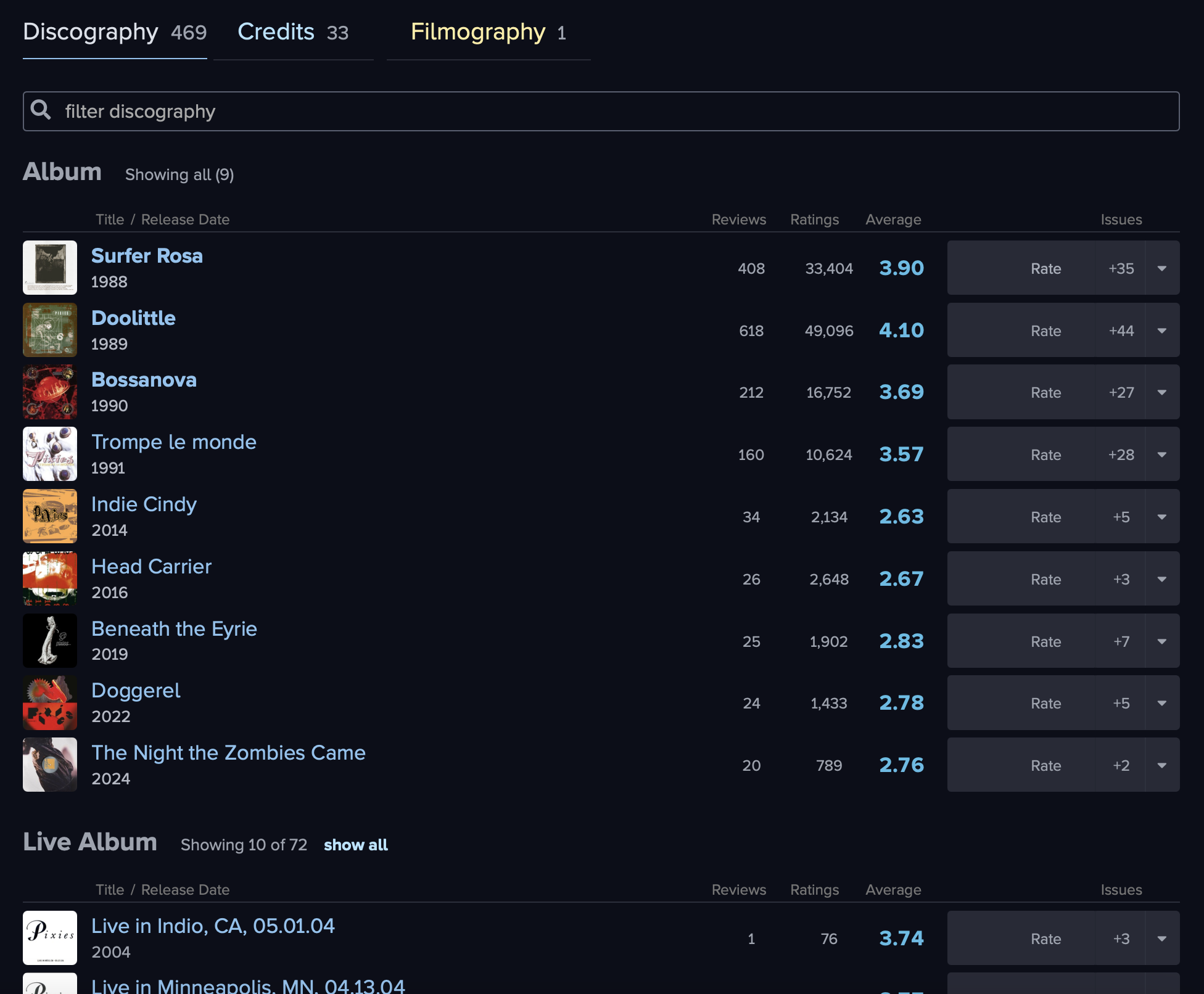Expand the Head Carrier dropdown arrow
Image resolution: width=1204 pixels, height=994 pixels.
pos(1162,578)
